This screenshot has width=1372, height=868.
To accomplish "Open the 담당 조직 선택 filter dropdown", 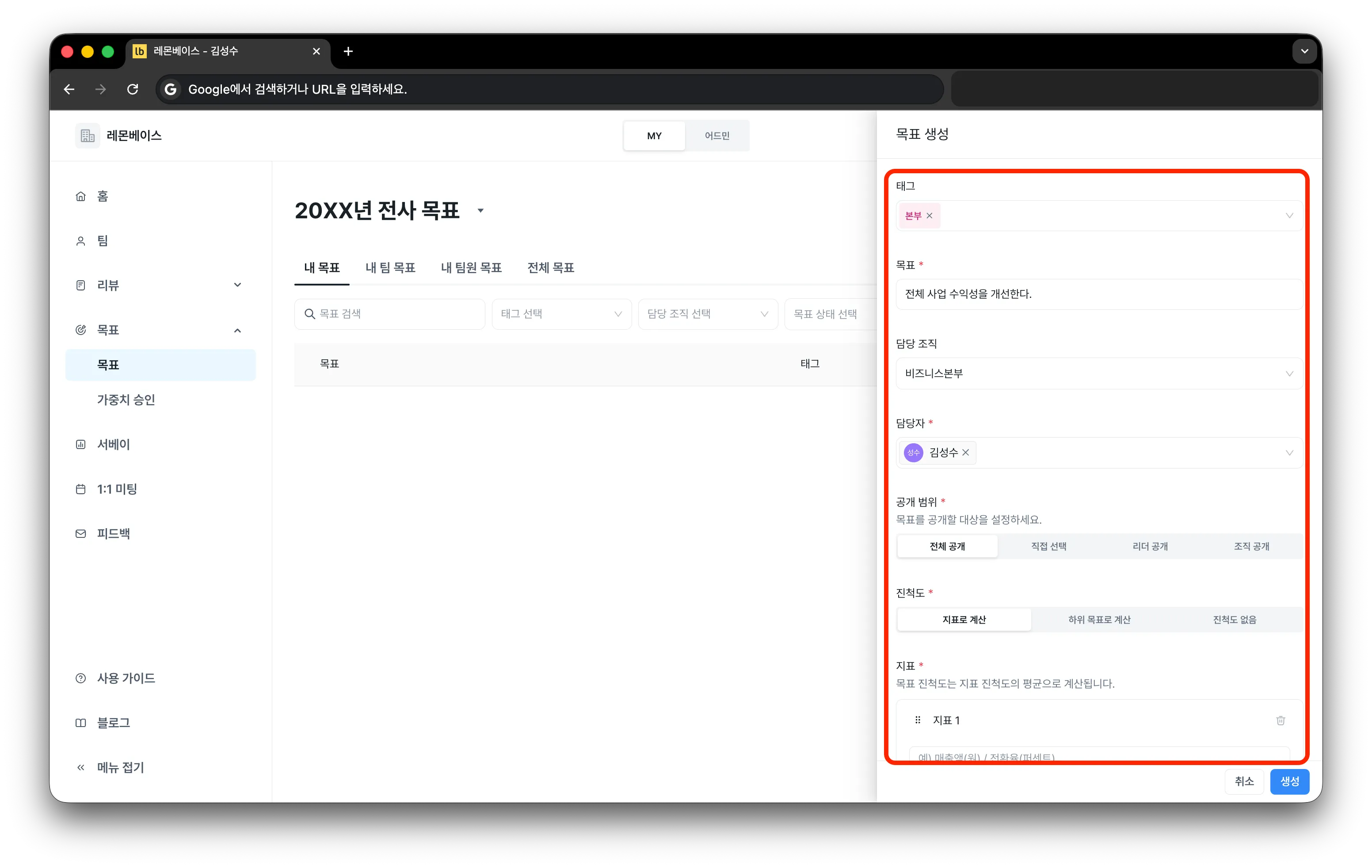I will (708, 314).
